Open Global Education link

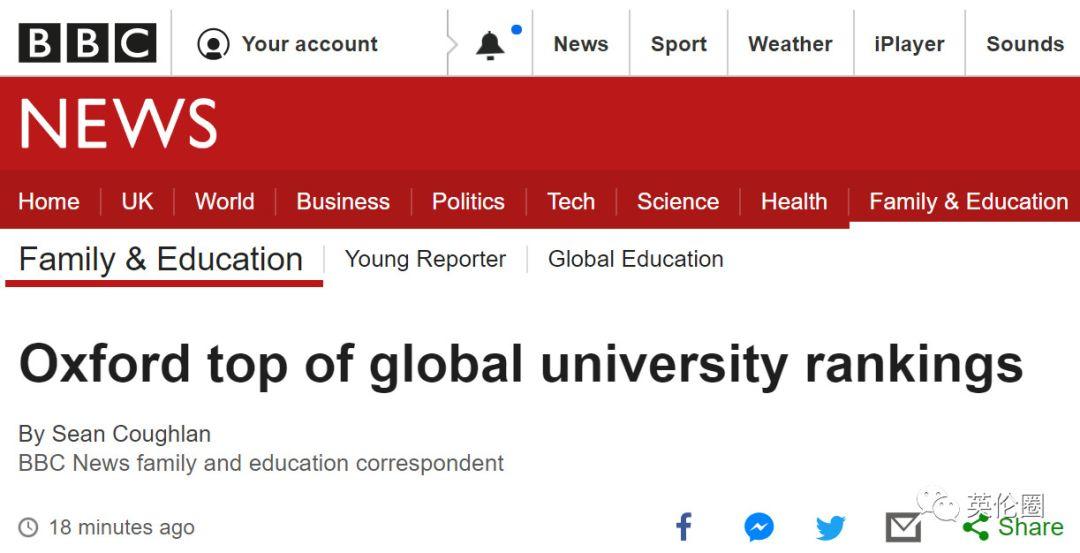click(635, 259)
